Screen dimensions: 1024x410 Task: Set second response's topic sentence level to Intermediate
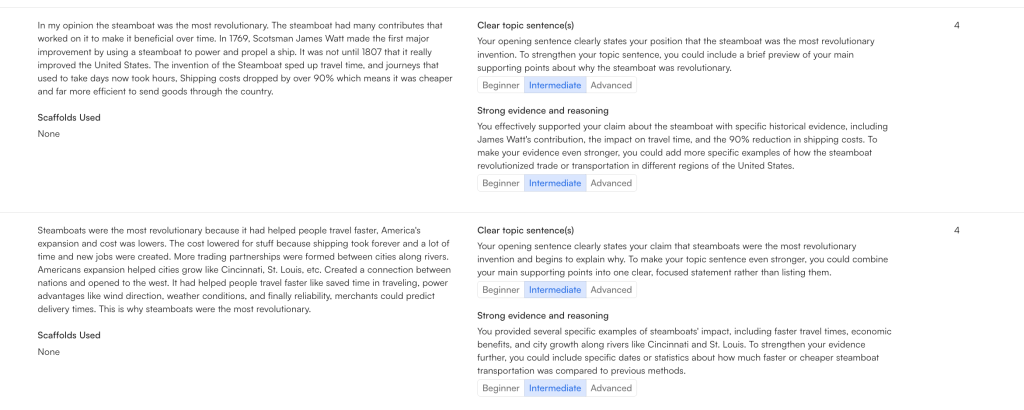(554, 290)
